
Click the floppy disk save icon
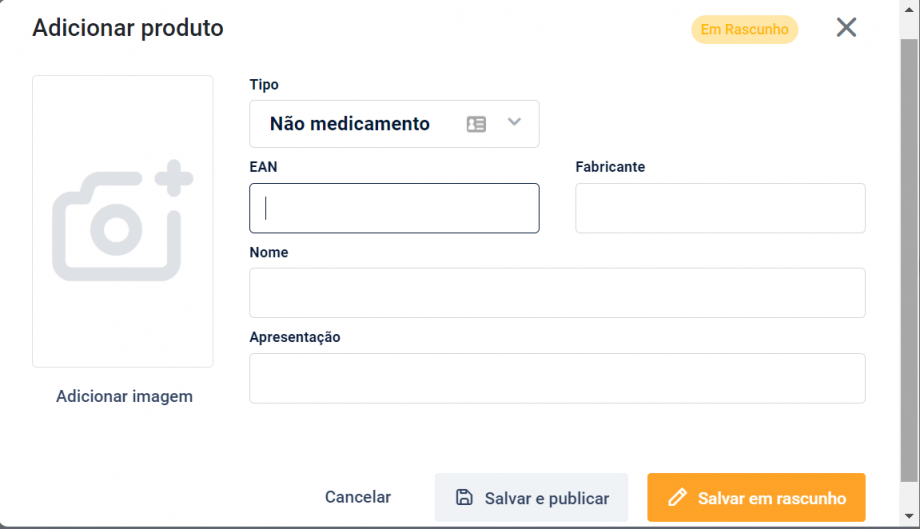(x=464, y=497)
